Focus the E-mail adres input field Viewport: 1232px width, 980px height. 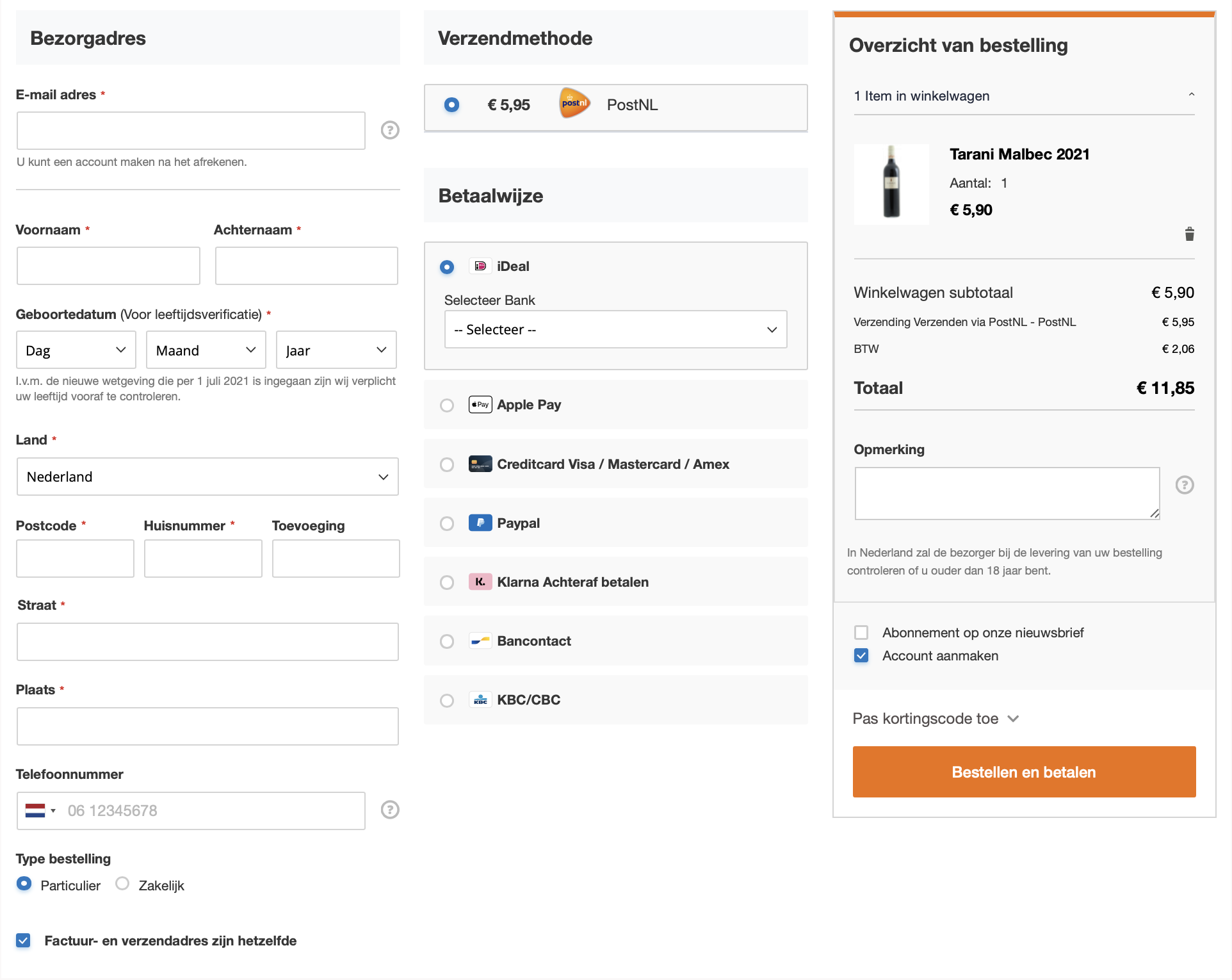(191, 131)
